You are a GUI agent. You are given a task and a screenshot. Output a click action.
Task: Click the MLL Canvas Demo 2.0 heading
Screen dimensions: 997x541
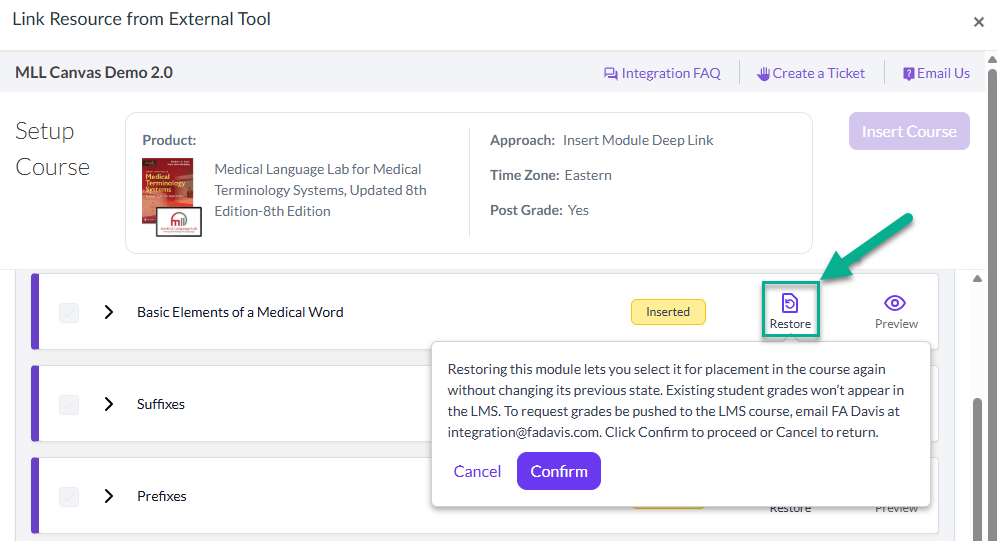[x=94, y=72]
